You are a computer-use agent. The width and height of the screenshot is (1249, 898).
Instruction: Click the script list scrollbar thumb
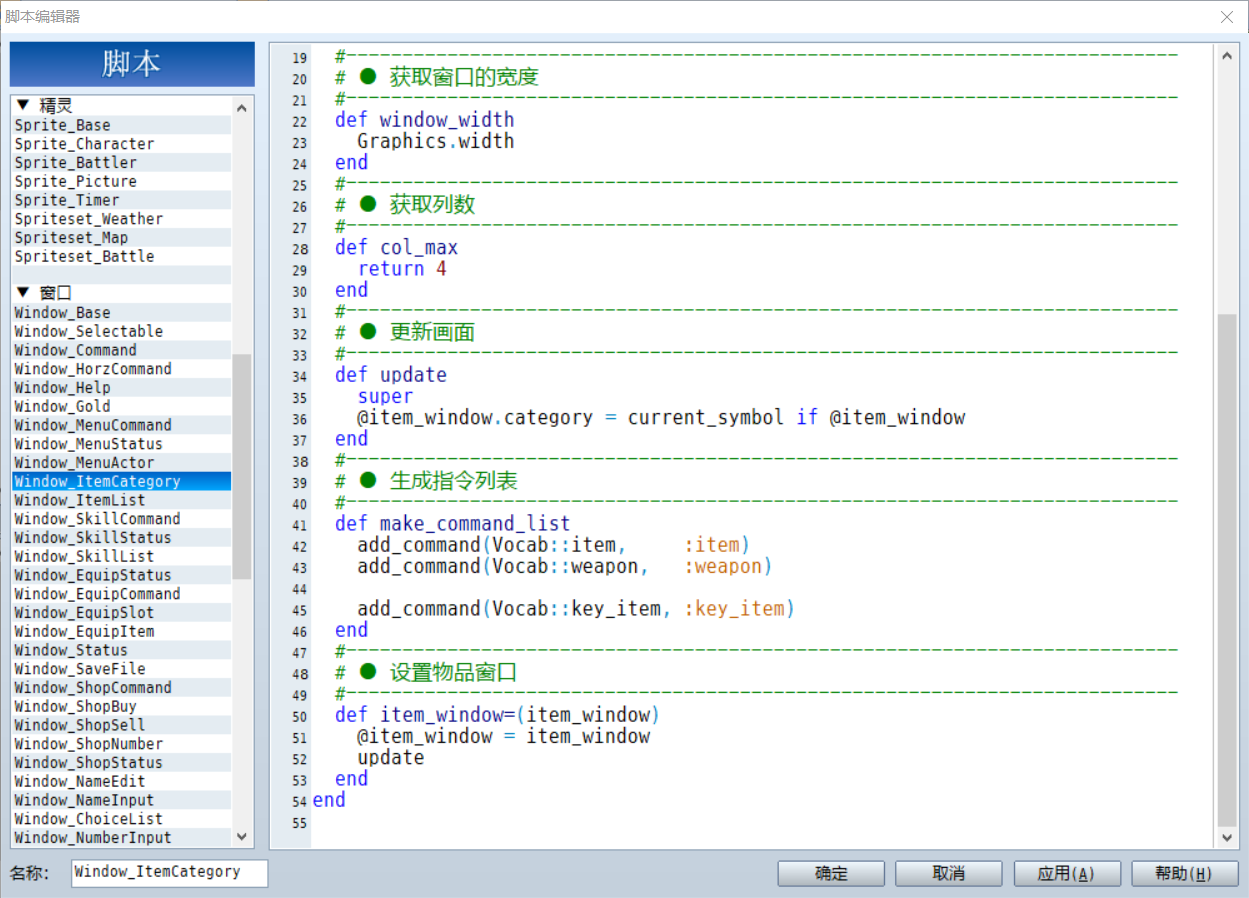(242, 467)
